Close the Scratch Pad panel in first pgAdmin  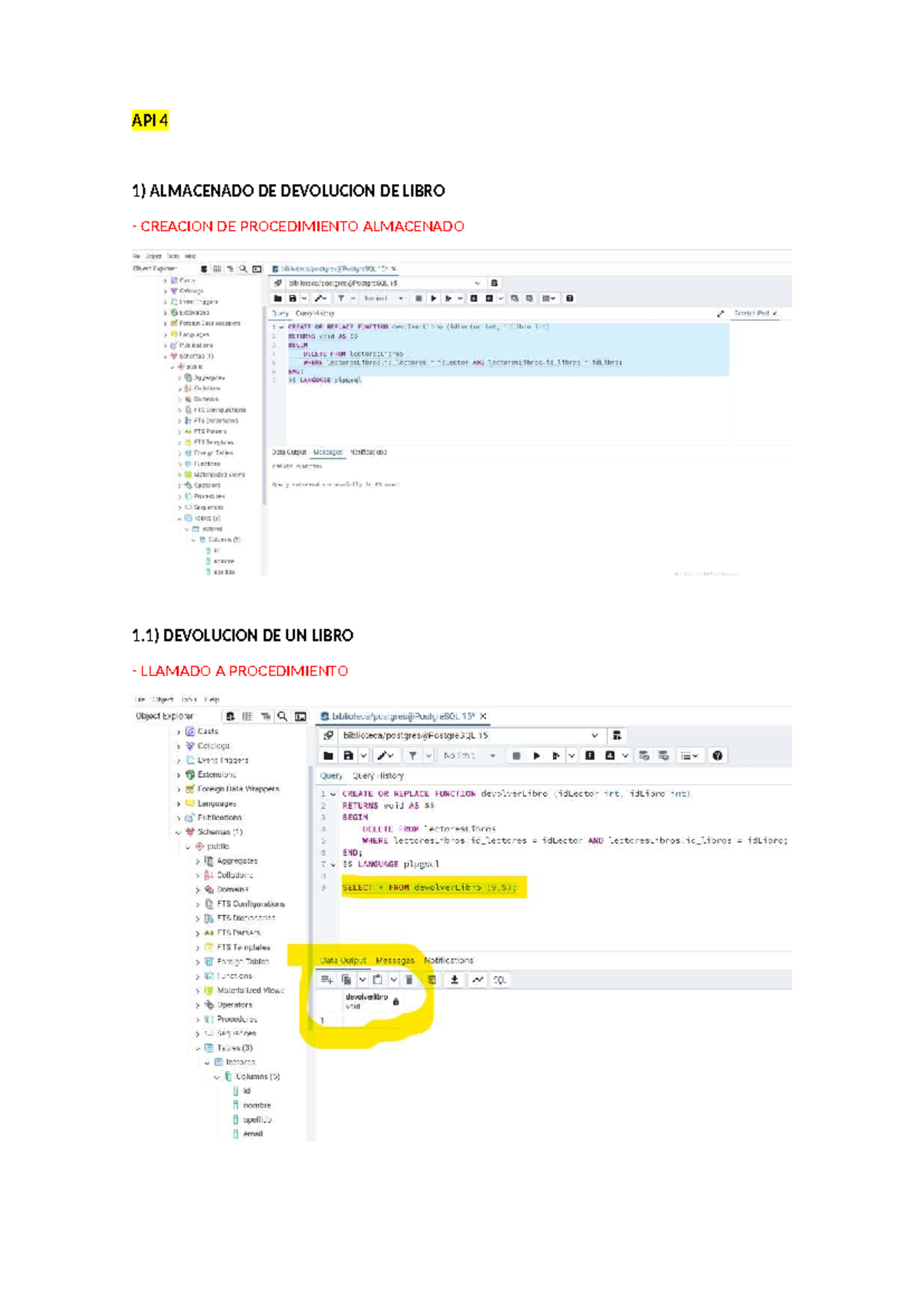click(775, 313)
